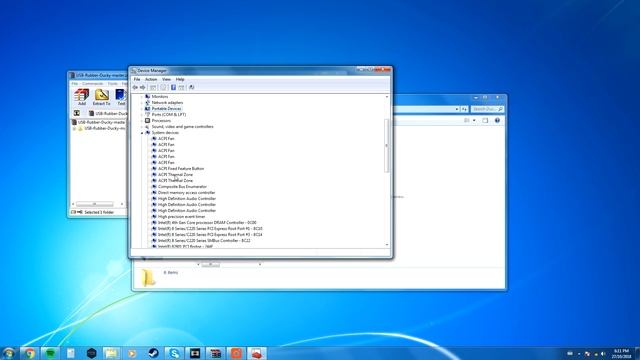Select Portable Devices tree node
This screenshot has width=640, height=360.
click(167, 109)
